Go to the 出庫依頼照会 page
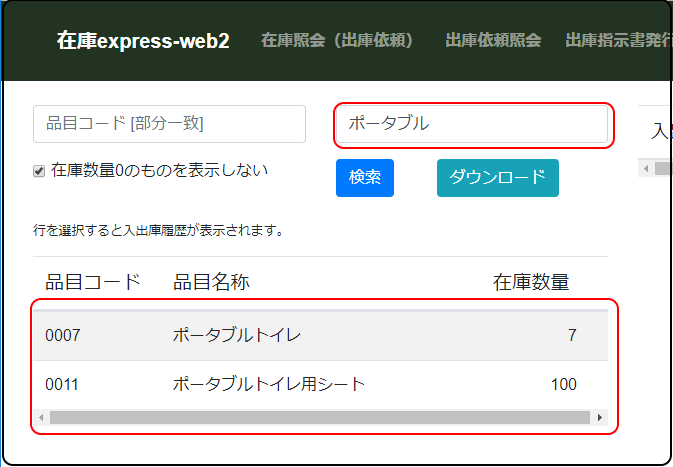The width and height of the screenshot is (673, 467). point(493,41)
